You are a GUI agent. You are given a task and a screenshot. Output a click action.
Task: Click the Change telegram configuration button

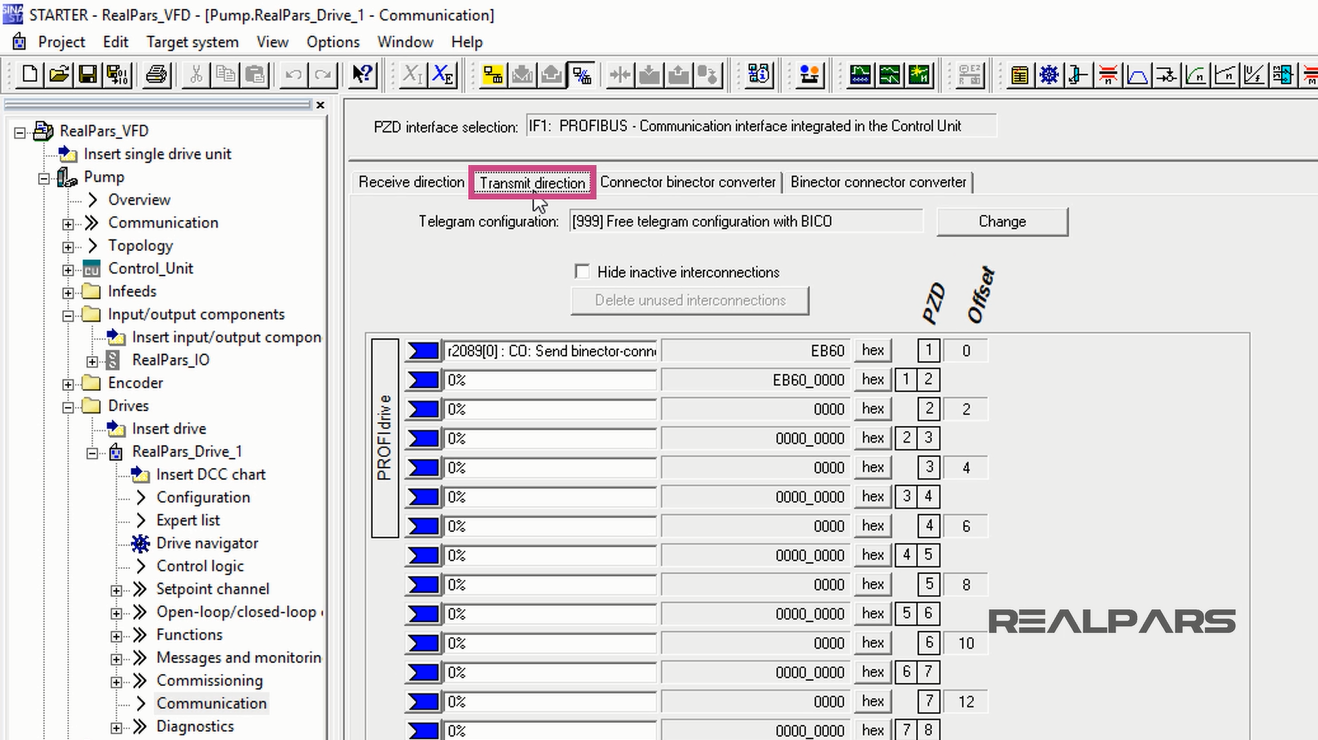[1002, 221]
